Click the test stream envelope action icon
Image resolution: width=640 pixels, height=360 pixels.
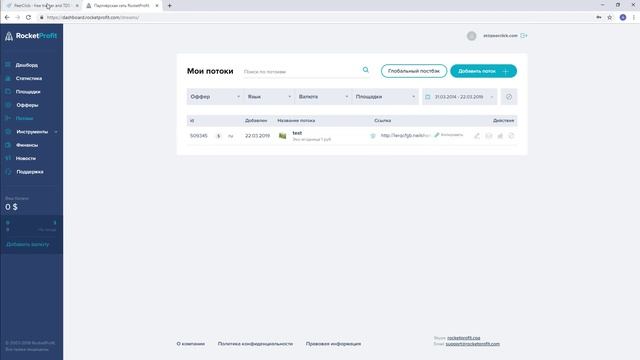489,136
